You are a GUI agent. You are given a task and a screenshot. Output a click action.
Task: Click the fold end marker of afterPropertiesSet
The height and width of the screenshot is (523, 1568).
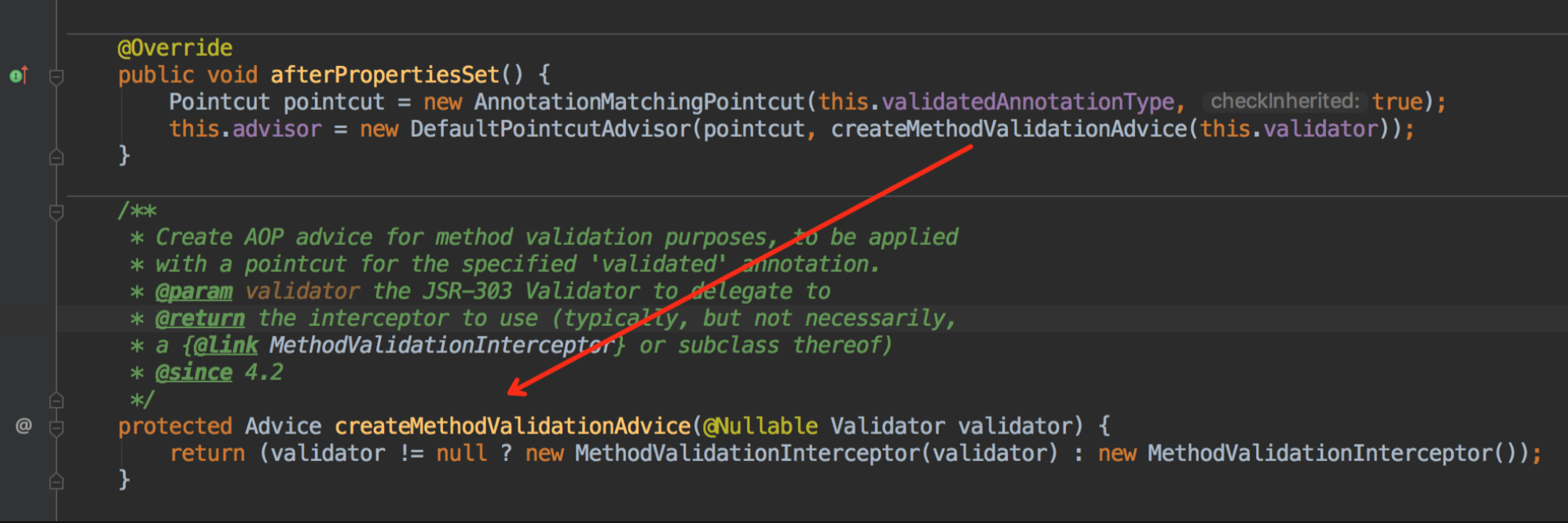[57, 157]
